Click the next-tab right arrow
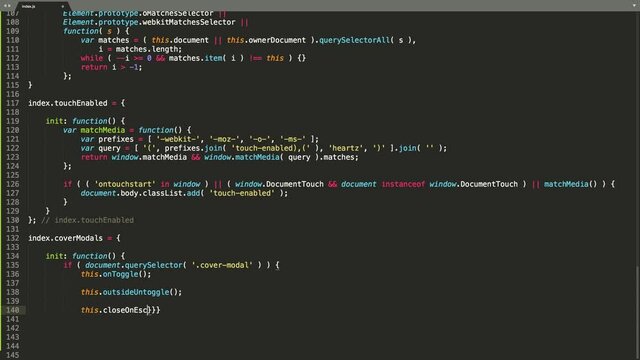640x360 pixels. coord(9,6)
